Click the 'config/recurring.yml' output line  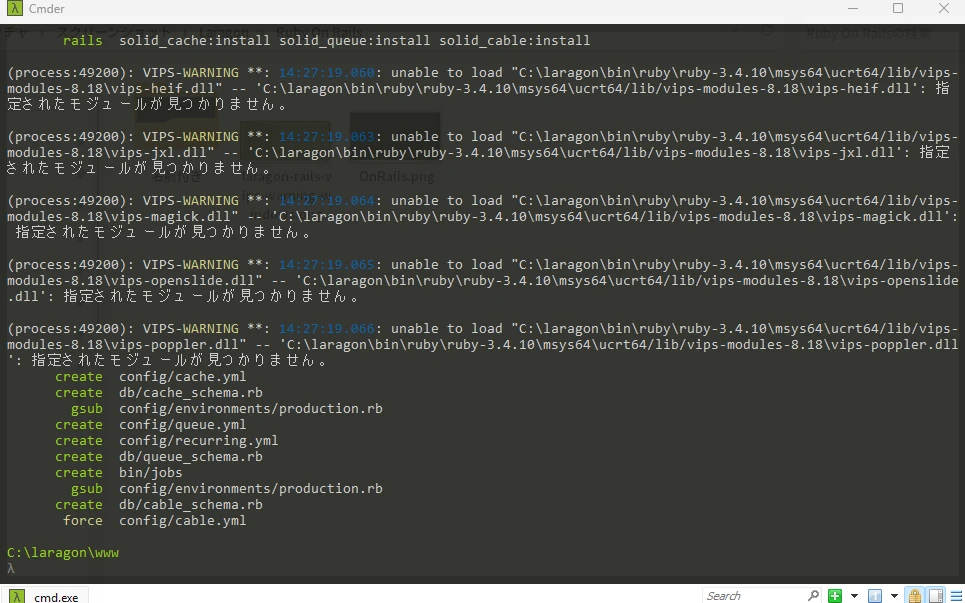click(199, 441)
